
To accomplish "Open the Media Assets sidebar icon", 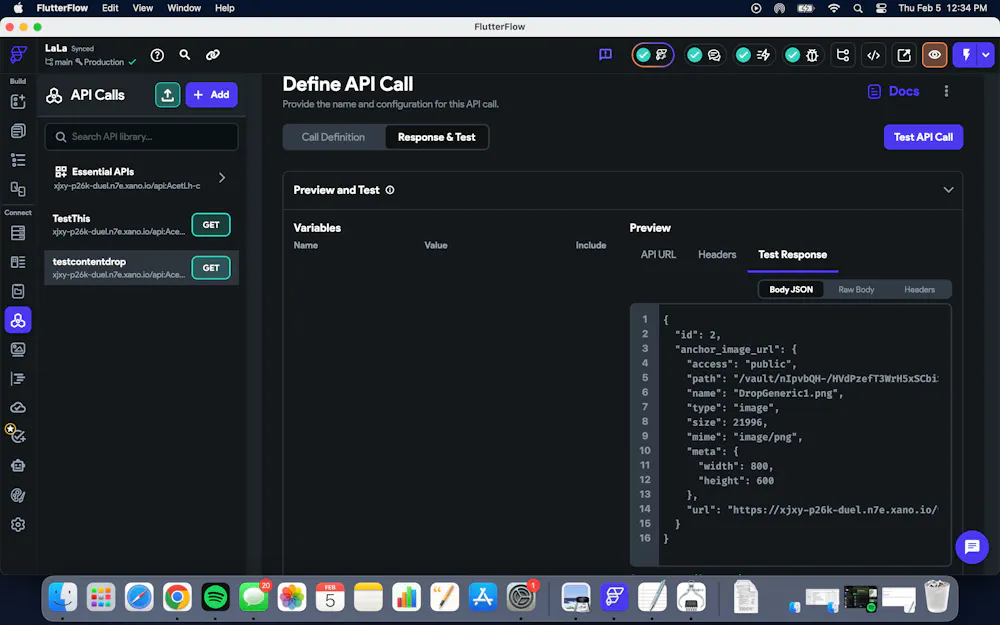I will (x=18, y=349).
